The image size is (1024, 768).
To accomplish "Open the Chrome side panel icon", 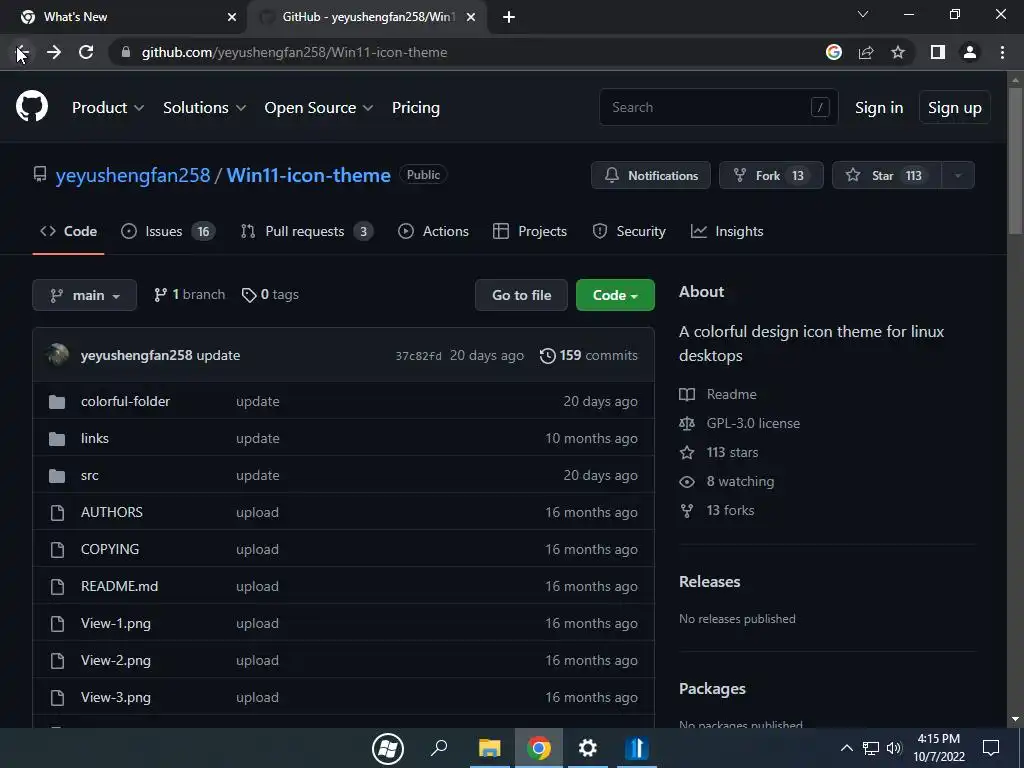I will pos(938,52).
